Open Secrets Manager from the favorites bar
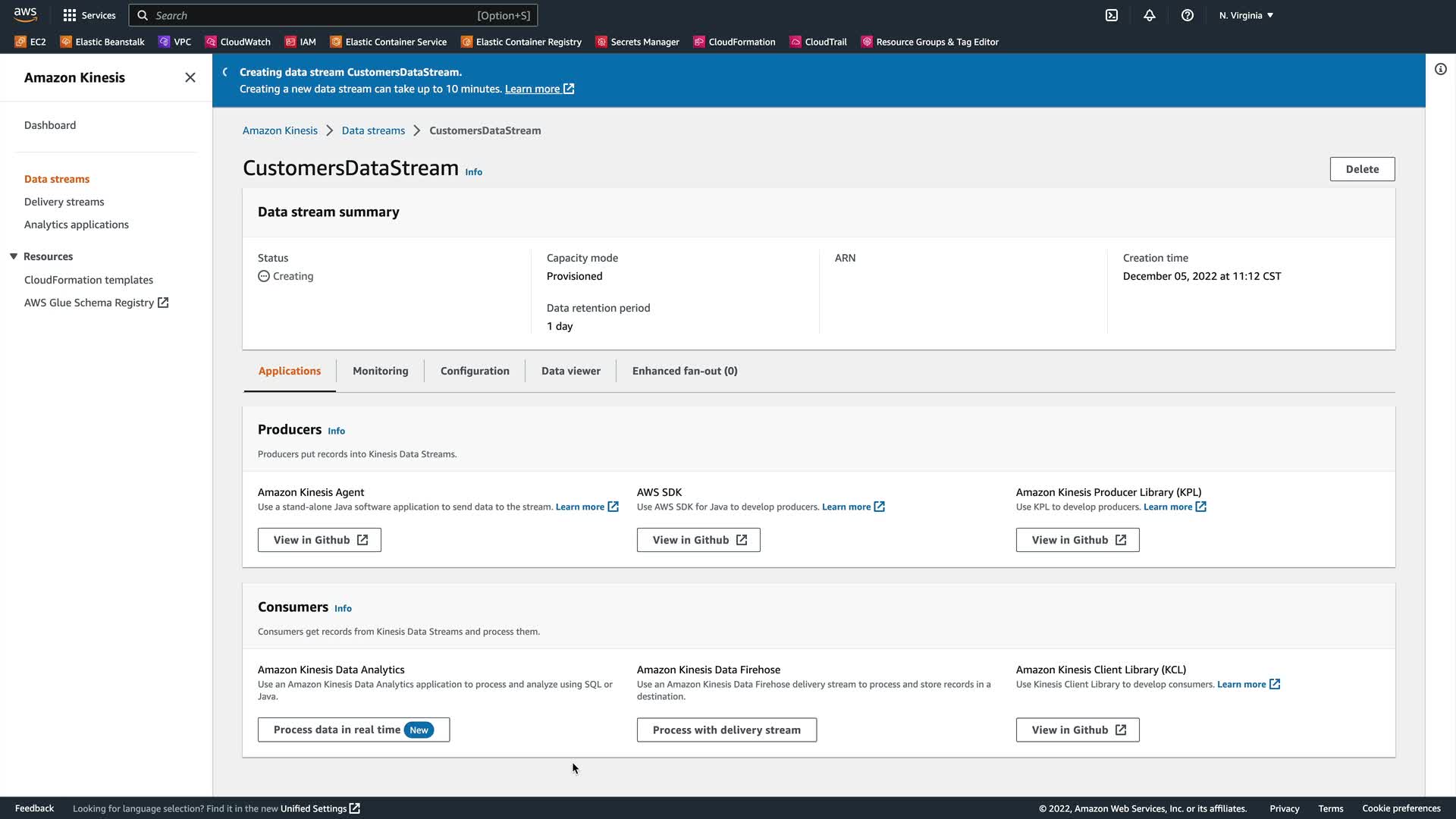1456x819 pixels. pyautogui.click(x=637, y=42)
